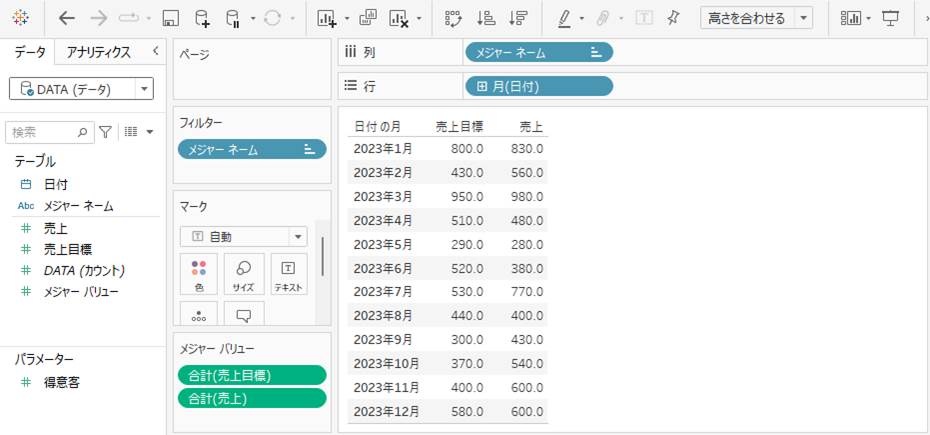Select the メジャー バリュー field
The image size is (930, 435).
point(81,292)
